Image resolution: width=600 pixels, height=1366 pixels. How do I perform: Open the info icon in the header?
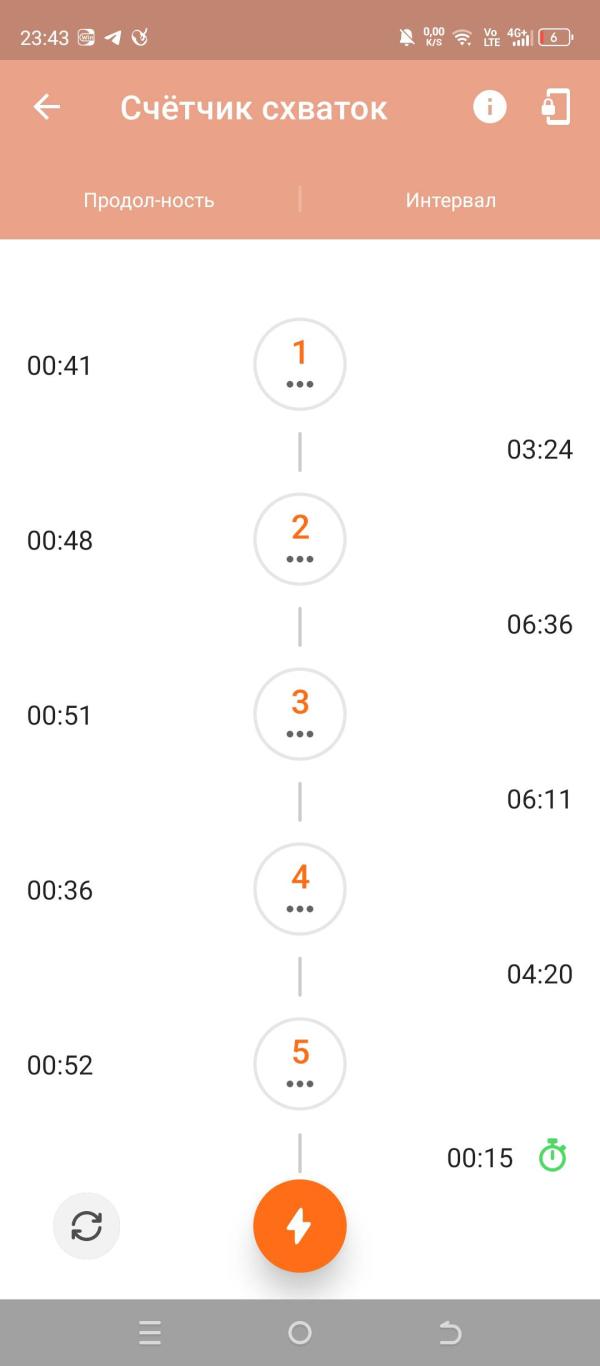[489, 107]
